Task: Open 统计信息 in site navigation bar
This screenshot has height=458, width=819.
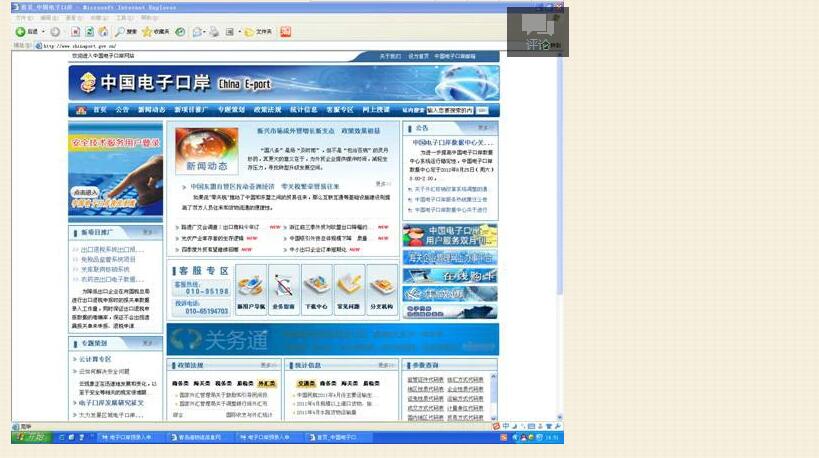Action: [303, 110]
